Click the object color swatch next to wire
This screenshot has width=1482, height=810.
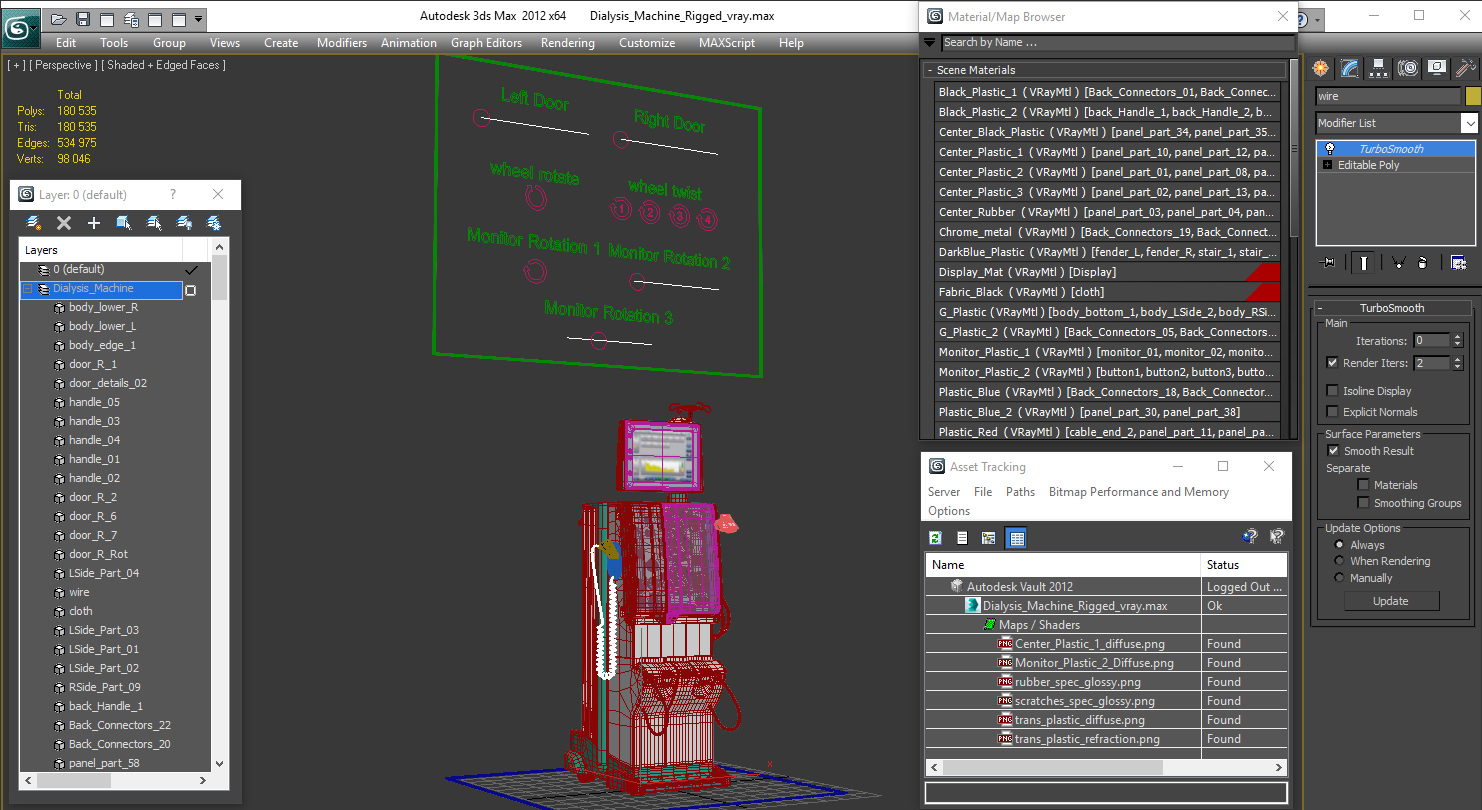pyautogui.click(x=1472, y=96)
